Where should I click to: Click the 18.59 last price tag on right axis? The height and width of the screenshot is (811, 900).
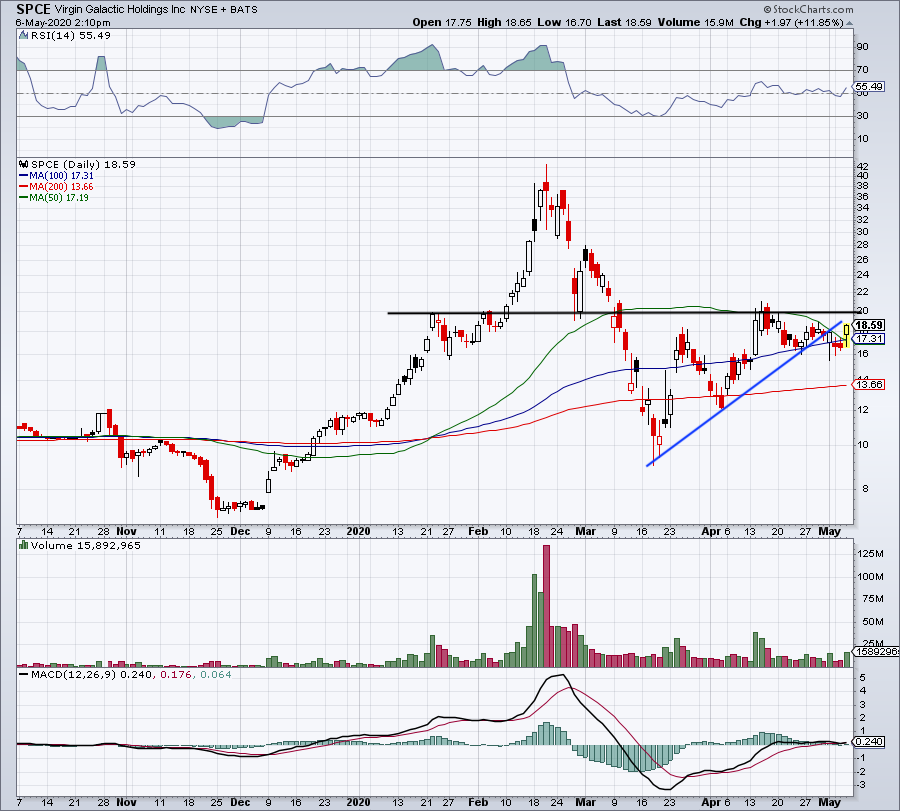pyautogui.click(x=870, y=325)
